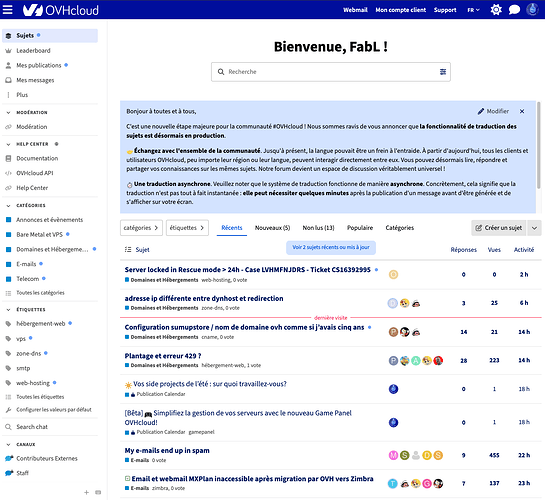The height and width of the screenshot is (500, 545).
Task: Open topic My e-mails end up in spam
Action: (x=167, y=451)
